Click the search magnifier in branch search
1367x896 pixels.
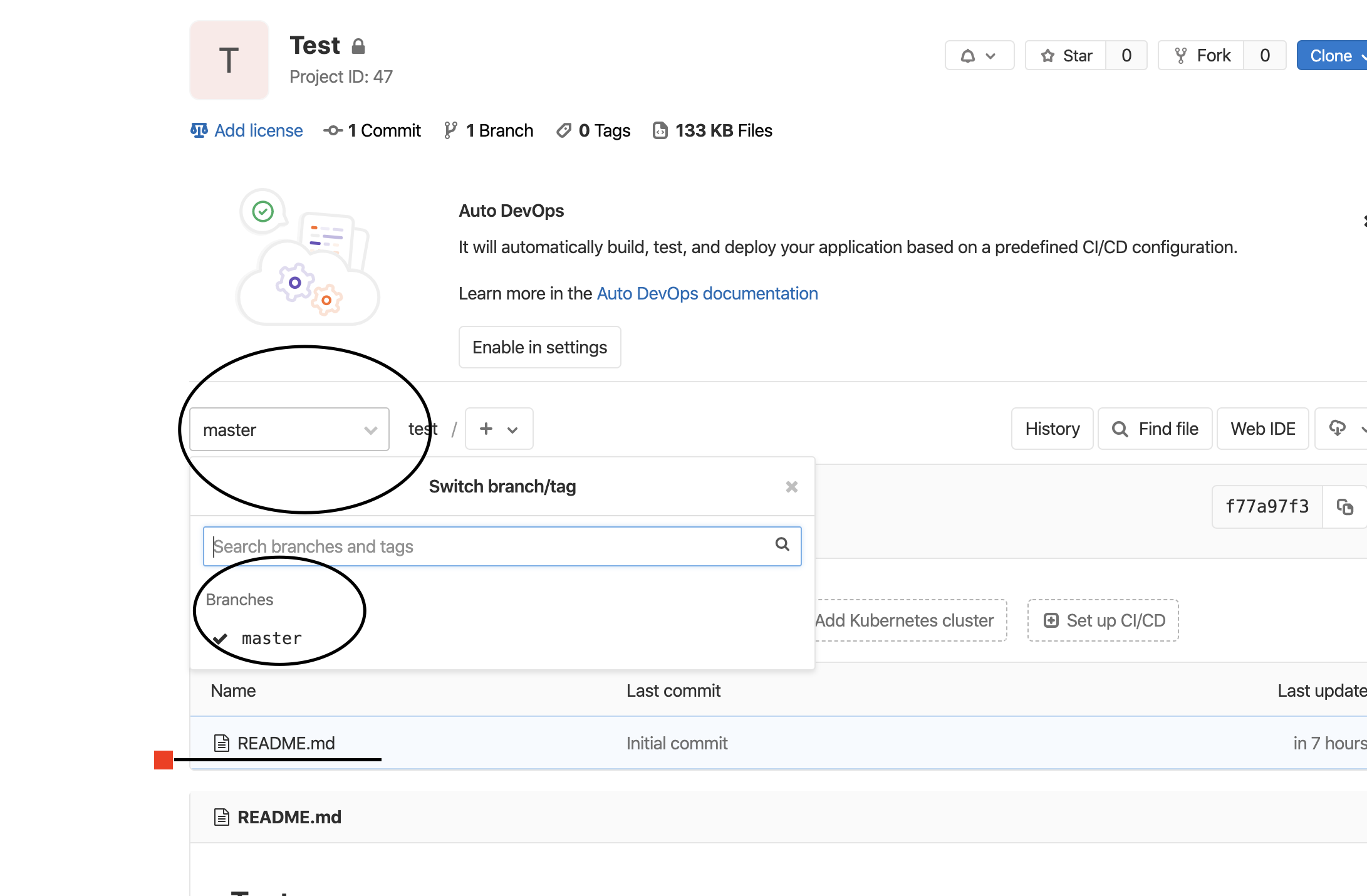coord(782,544)
